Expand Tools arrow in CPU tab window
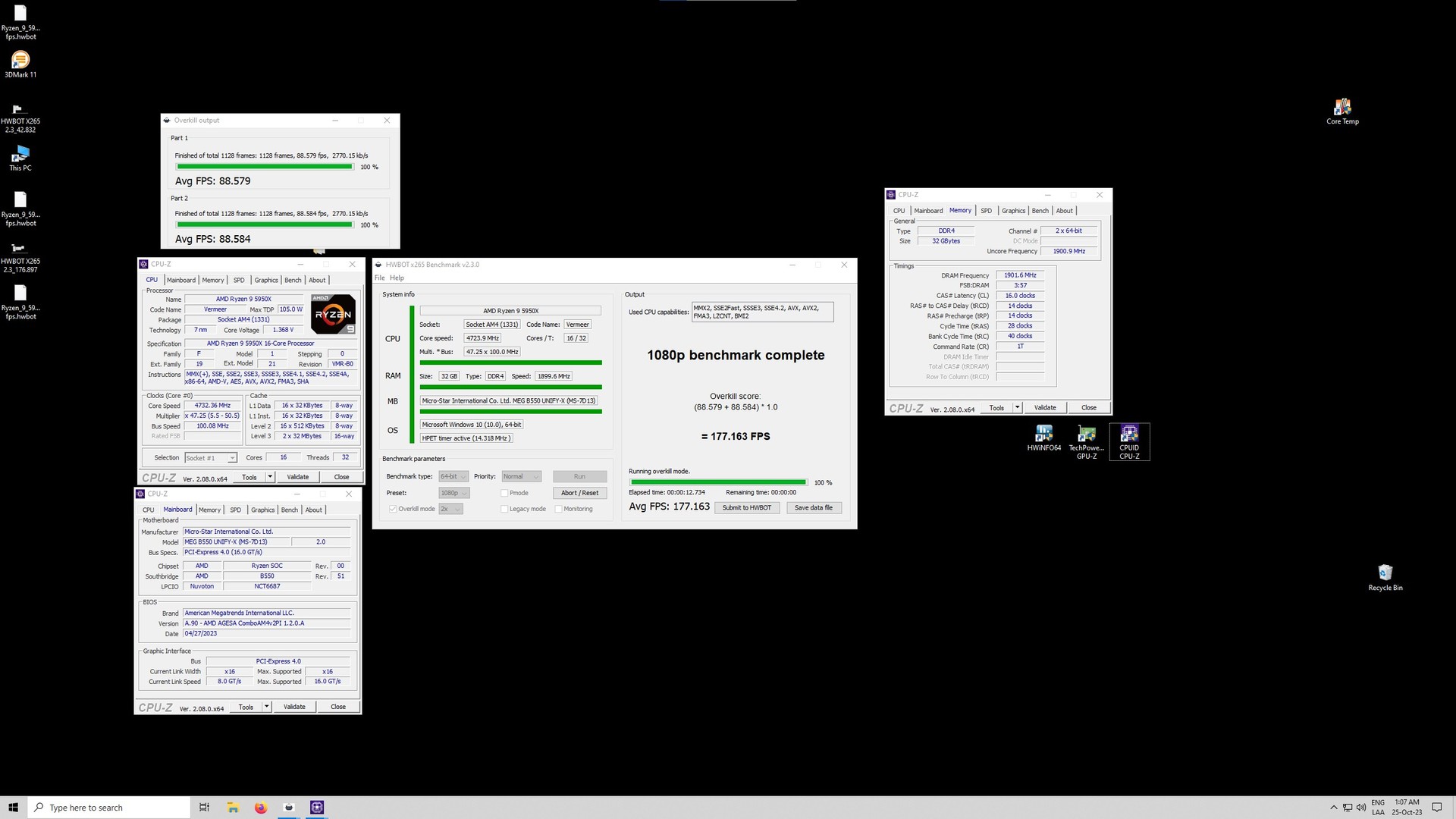The image size is (1456, 819). [269, 477]
